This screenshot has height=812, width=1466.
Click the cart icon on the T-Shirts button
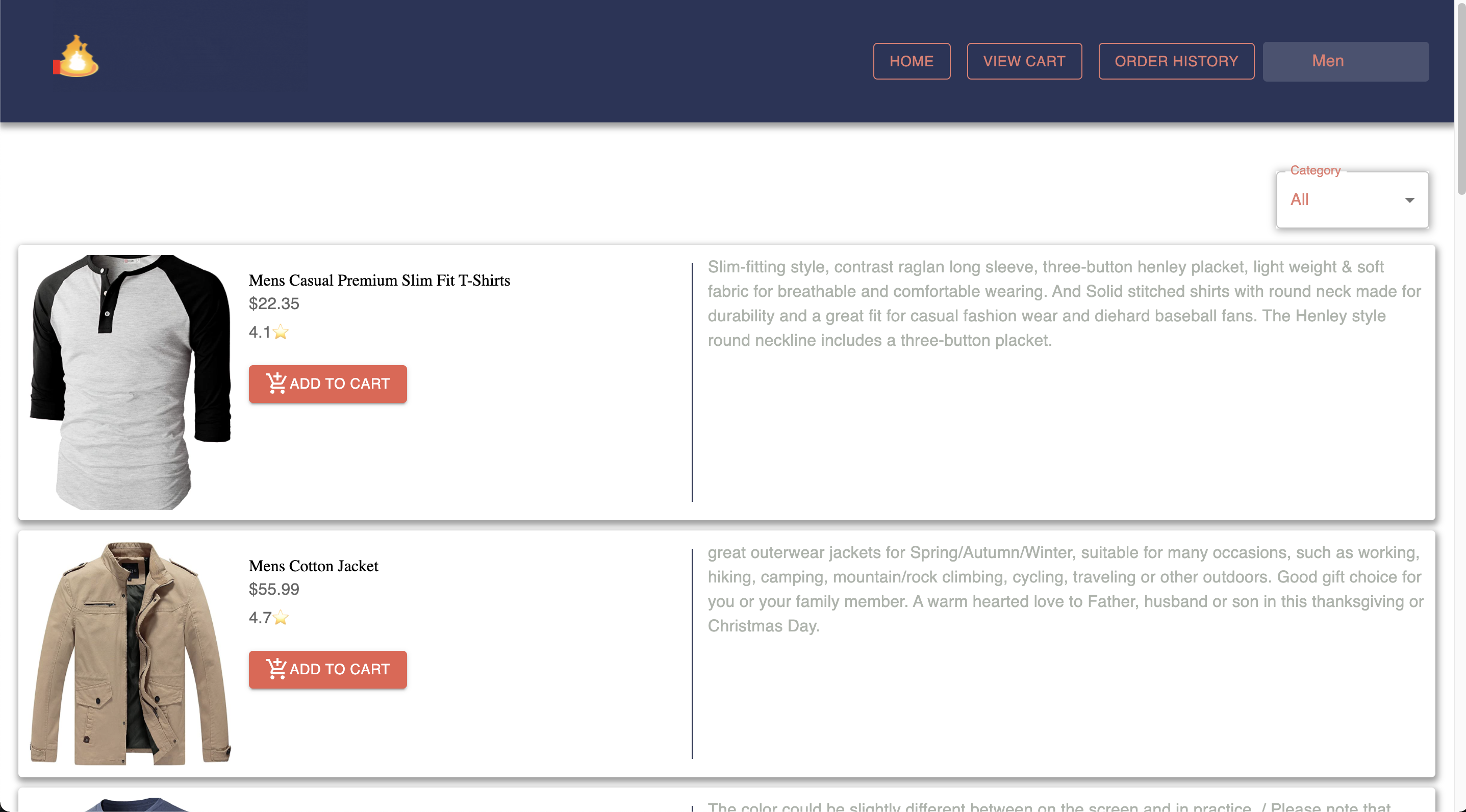coord(276,383)
